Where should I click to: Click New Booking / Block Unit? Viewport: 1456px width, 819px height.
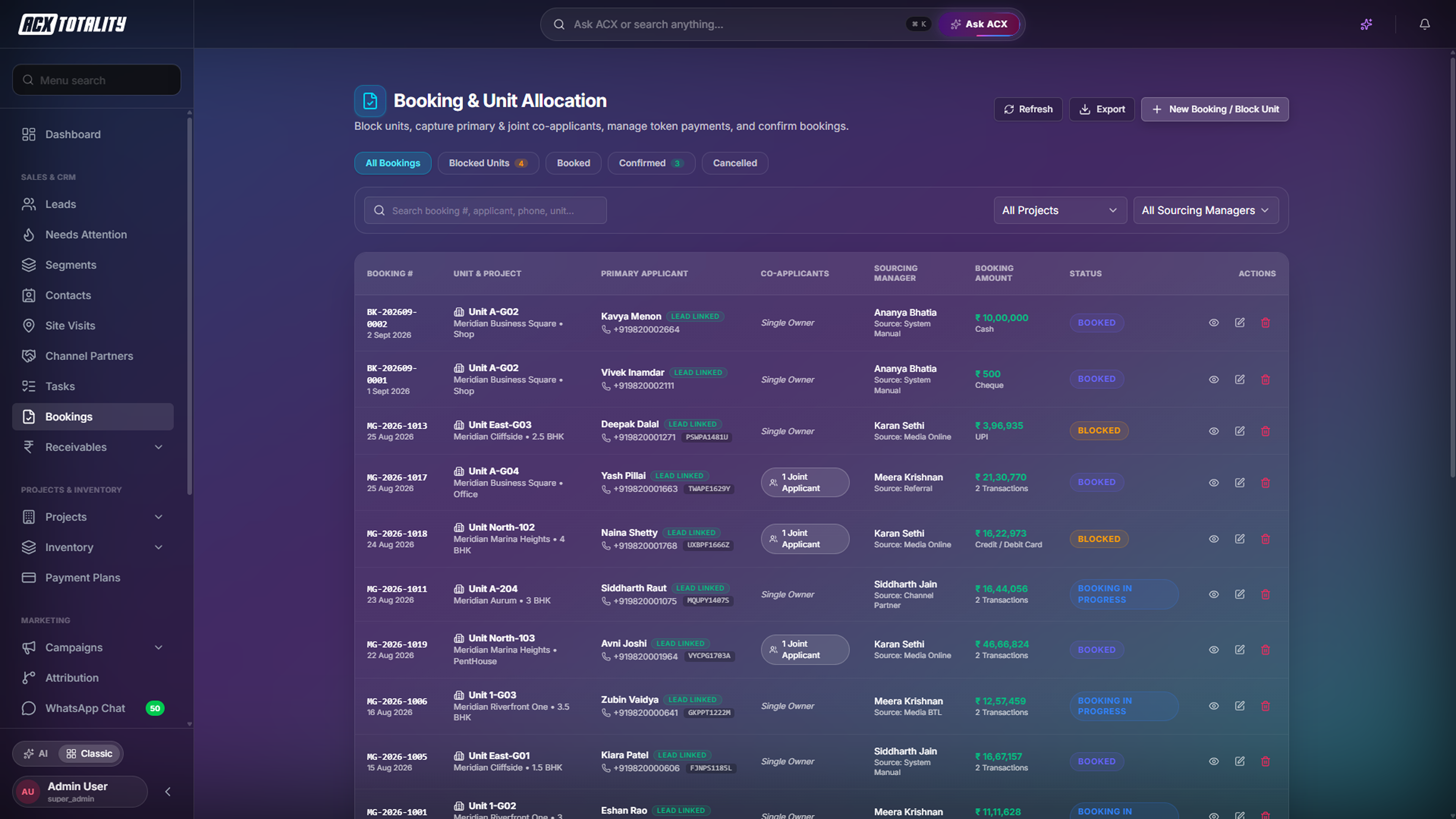pos(1215,109)
